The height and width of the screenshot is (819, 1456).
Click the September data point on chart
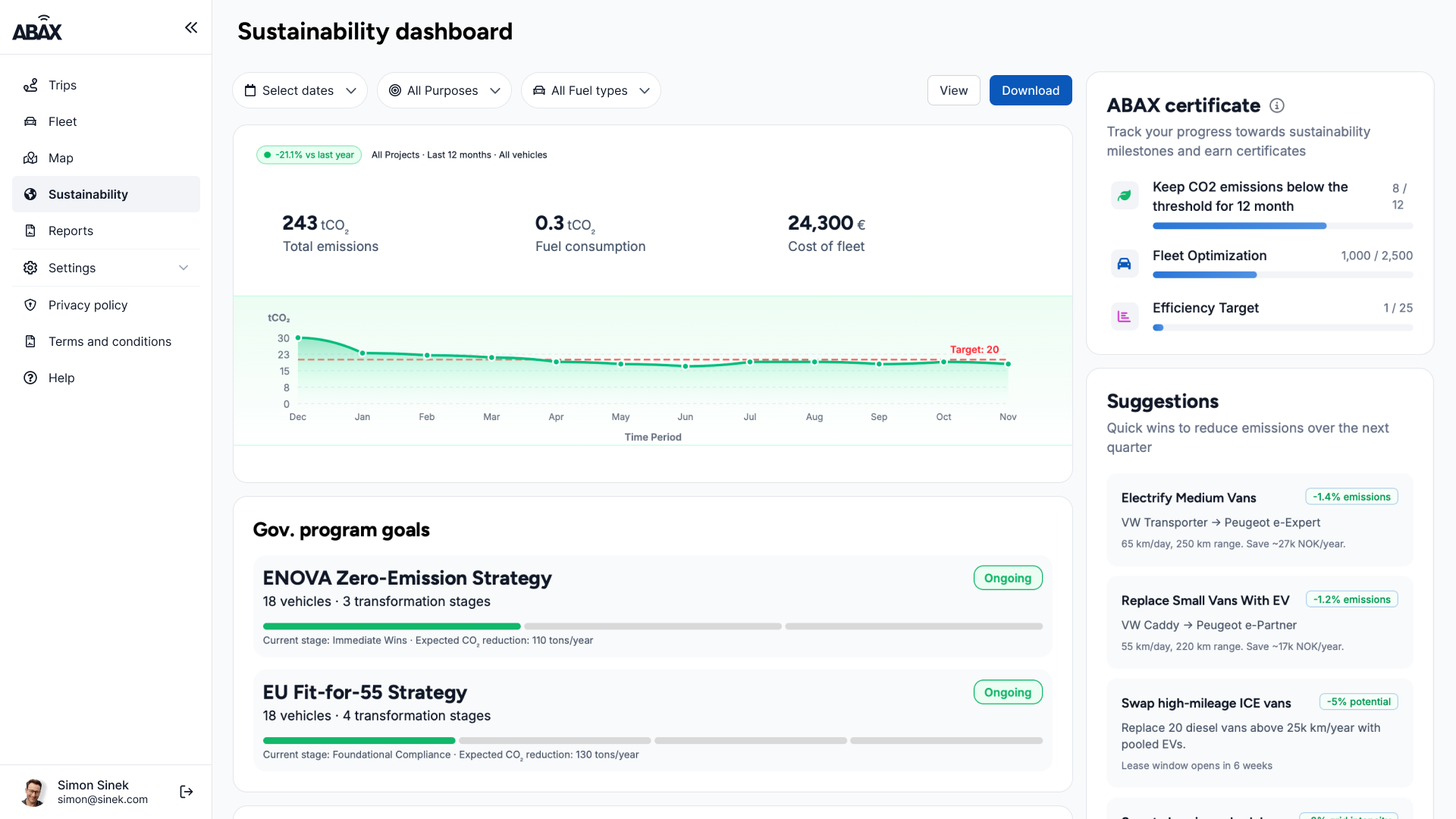pos(879,364)
